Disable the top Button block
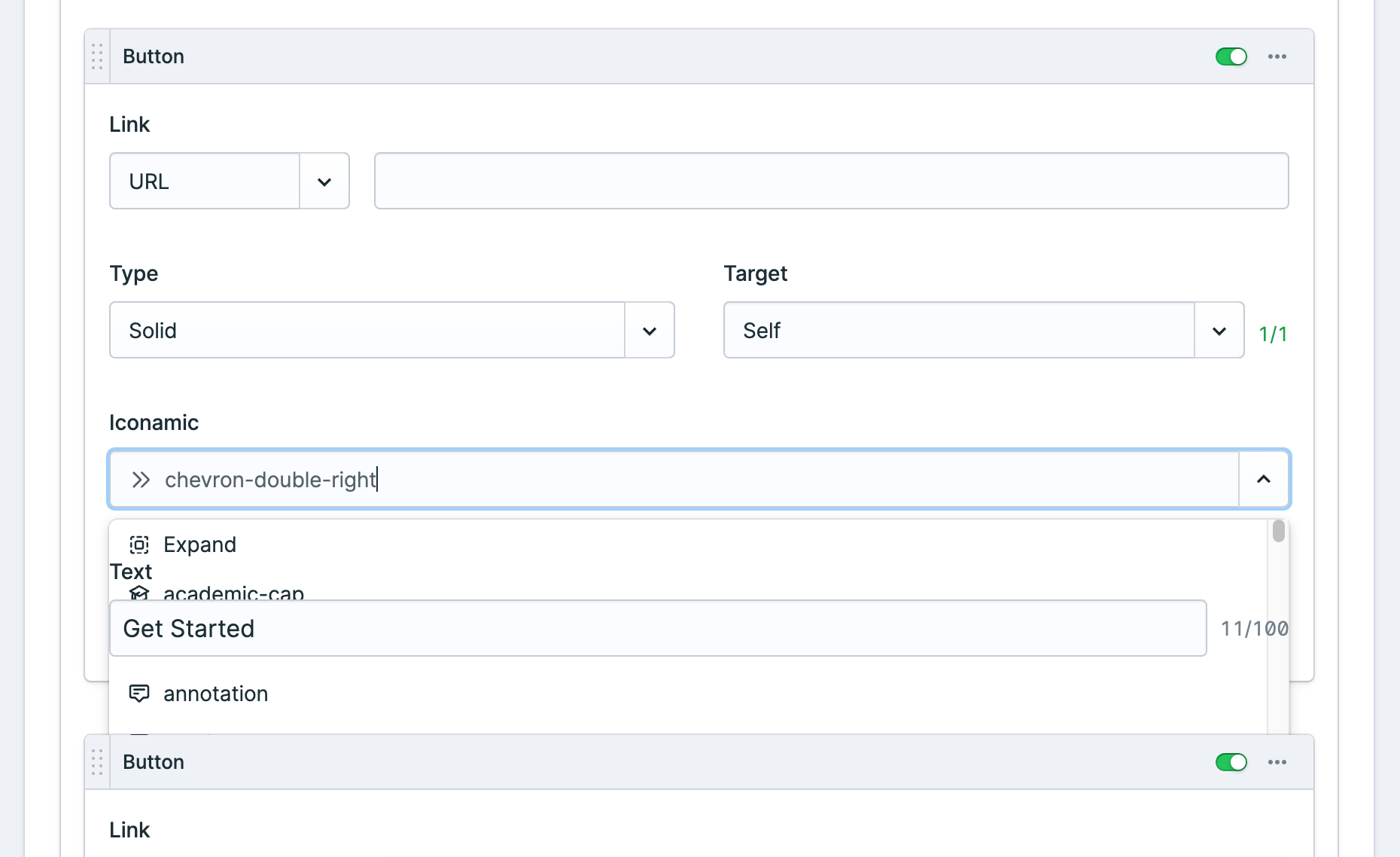The width and height of the screenshot is (1400, 857). (1231, 56)
